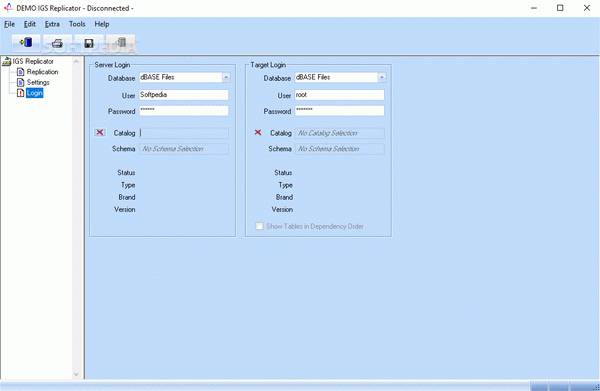
Task: Click the application logo in title bar
Action: point(8,8)
